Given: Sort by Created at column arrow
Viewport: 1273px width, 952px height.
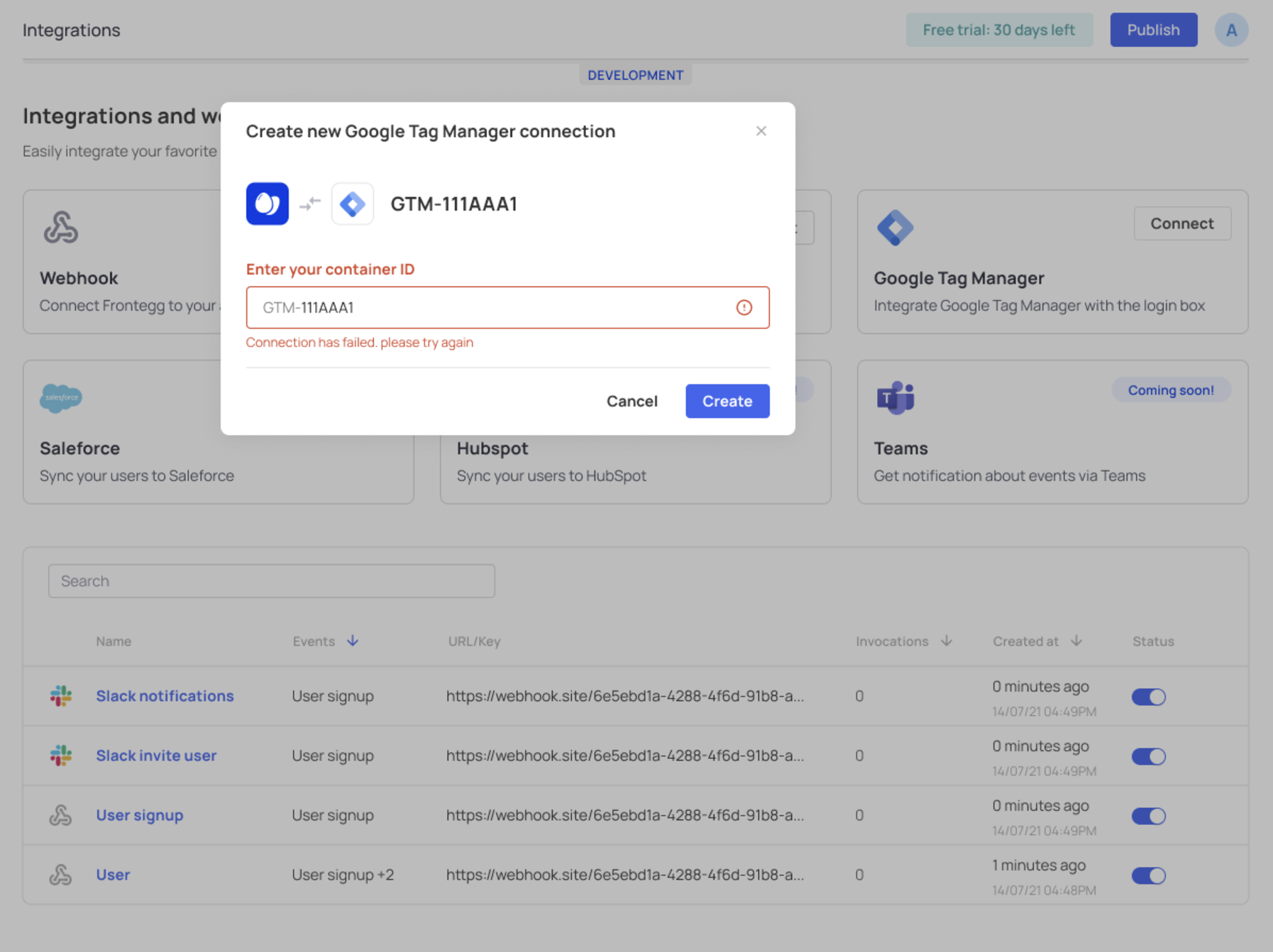Looking at the screenshot, I should 1076,641.
